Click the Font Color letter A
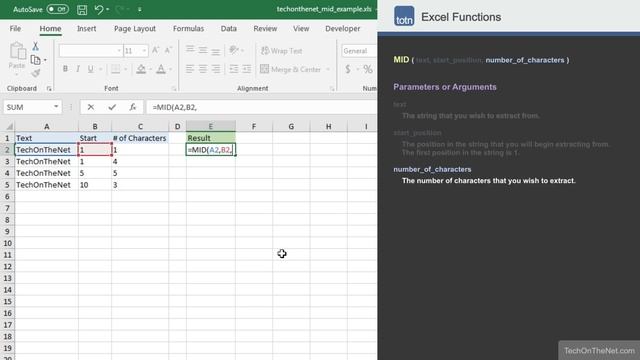Viewport: 640px width, 360px height. [161, 69]
